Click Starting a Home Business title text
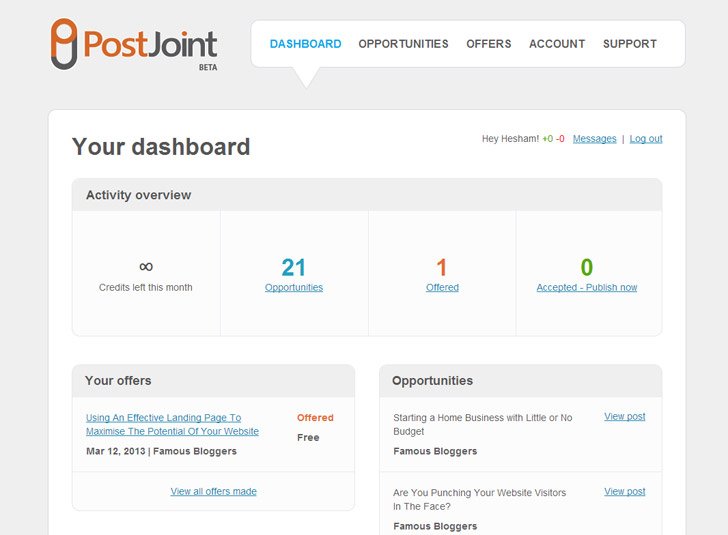Image resolution: width=728 pixels, height=535 pixels. (483, 424)
